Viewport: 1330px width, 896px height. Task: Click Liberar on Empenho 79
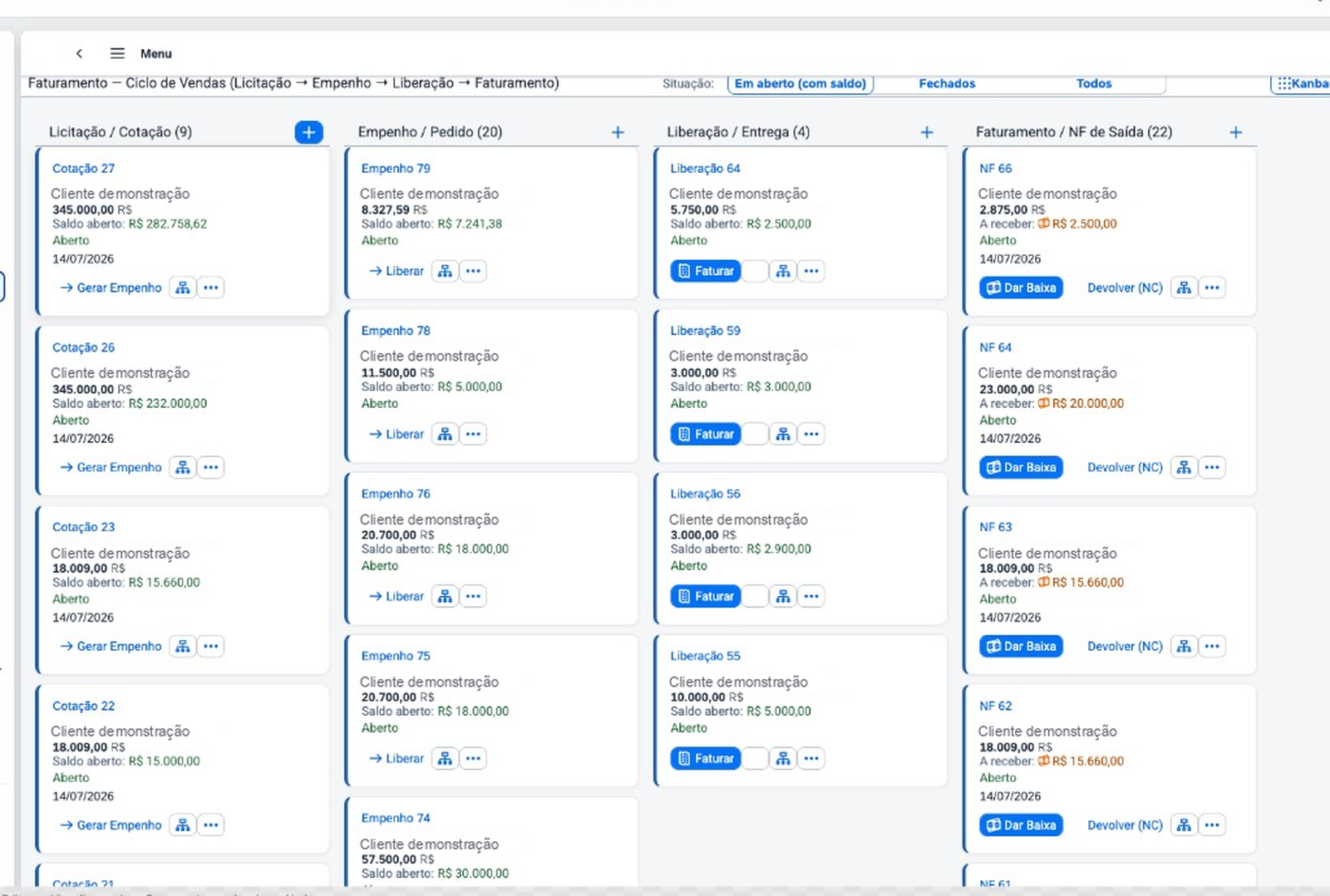coord(397,271)
